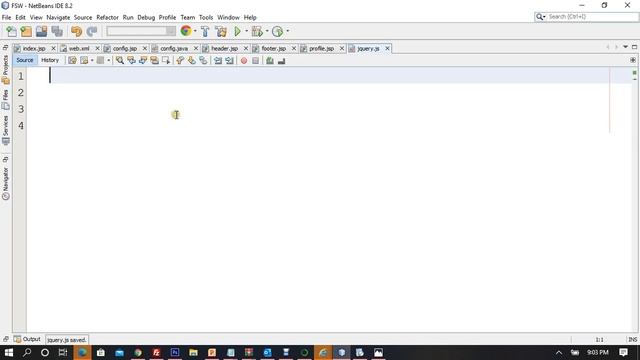Open the File menu

pos(7,18)
